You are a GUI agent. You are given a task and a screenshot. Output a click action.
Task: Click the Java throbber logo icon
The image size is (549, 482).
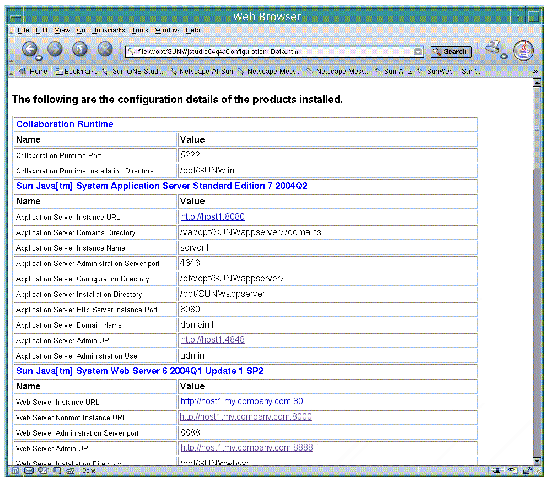[x=523, y=50]
